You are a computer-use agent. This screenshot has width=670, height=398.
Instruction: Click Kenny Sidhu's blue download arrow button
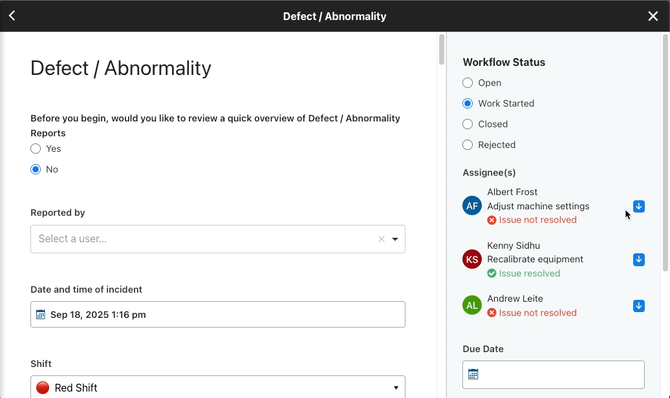(x=639, y=259)
